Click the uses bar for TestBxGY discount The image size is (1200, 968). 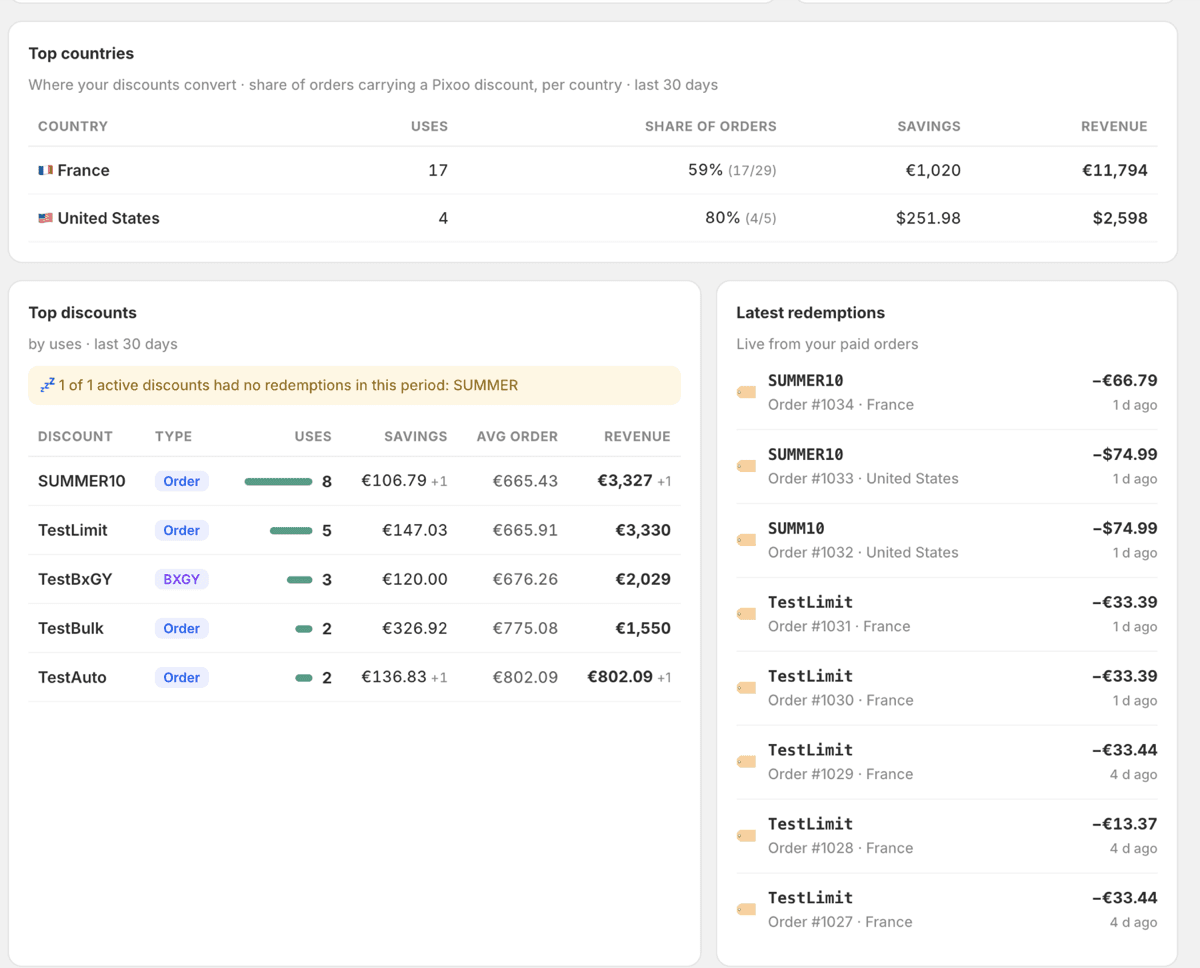click(300, 579)
